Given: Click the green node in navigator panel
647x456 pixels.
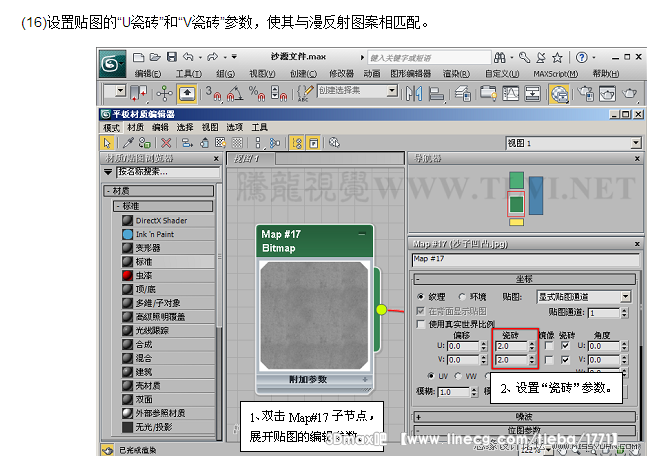Looking at the screenshot, I should [516, 180].
